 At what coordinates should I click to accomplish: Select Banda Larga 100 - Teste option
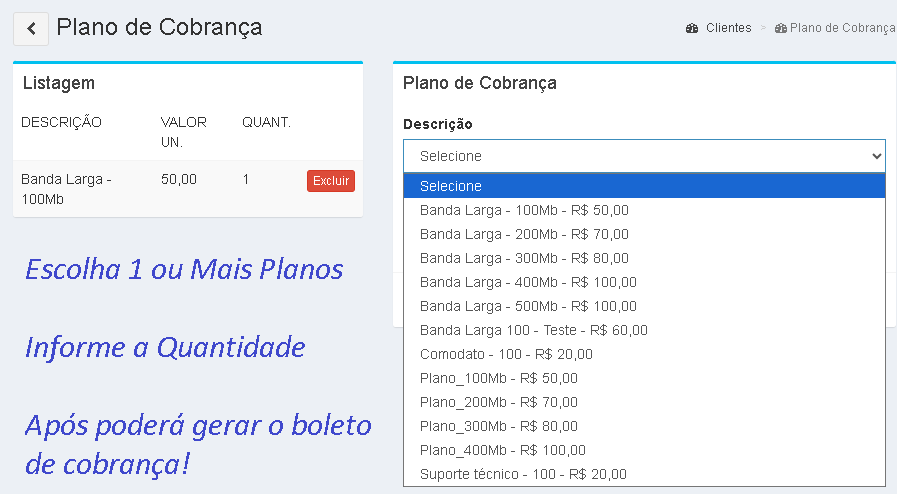[533, 330]
